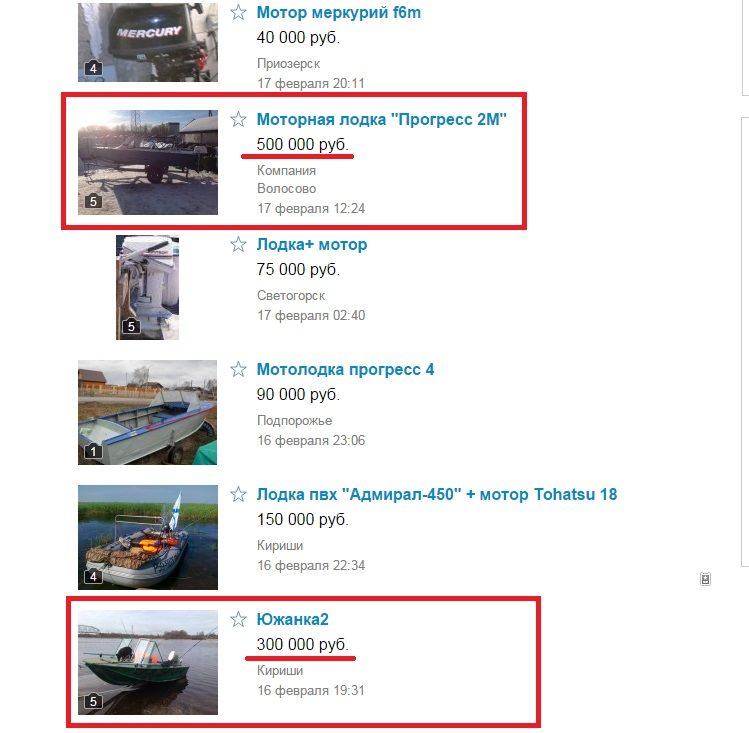The height and width of the screenshot is (733, 749).
Task: Open the 'Лодка+ мотор' listing link
Action: 311,244
